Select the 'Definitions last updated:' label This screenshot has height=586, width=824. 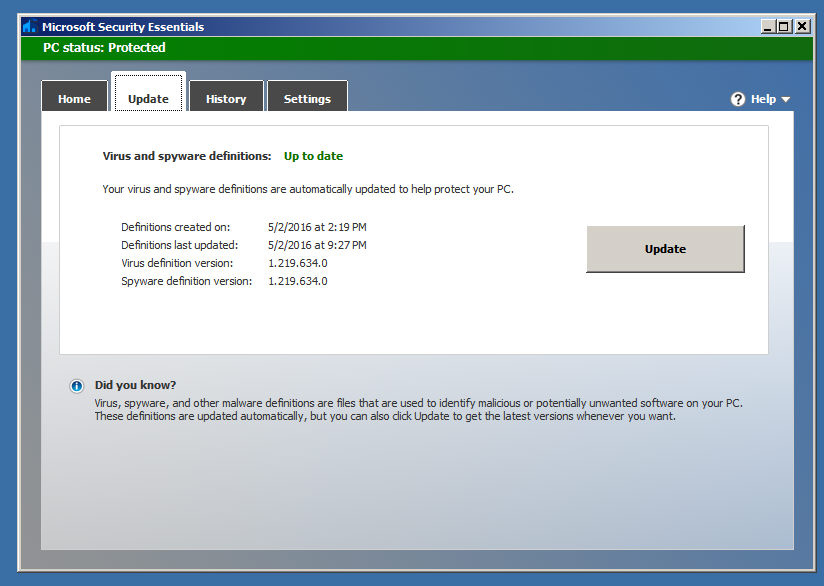tap(180, 245)
